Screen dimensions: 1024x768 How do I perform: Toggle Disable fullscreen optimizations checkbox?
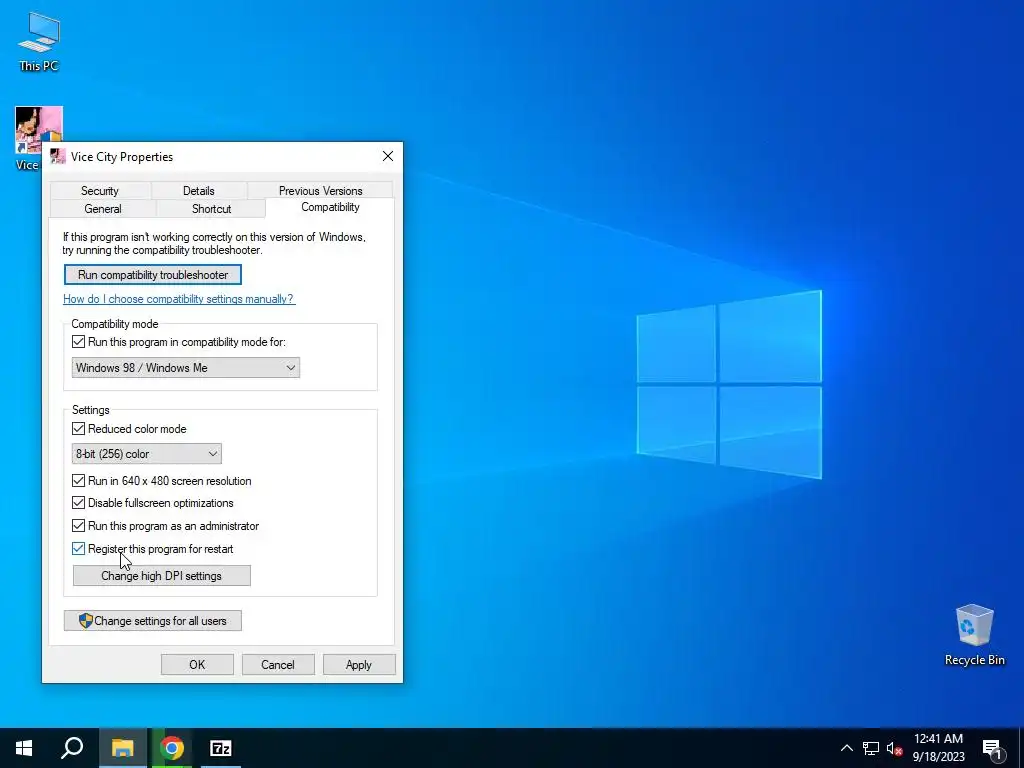[78, 503]
